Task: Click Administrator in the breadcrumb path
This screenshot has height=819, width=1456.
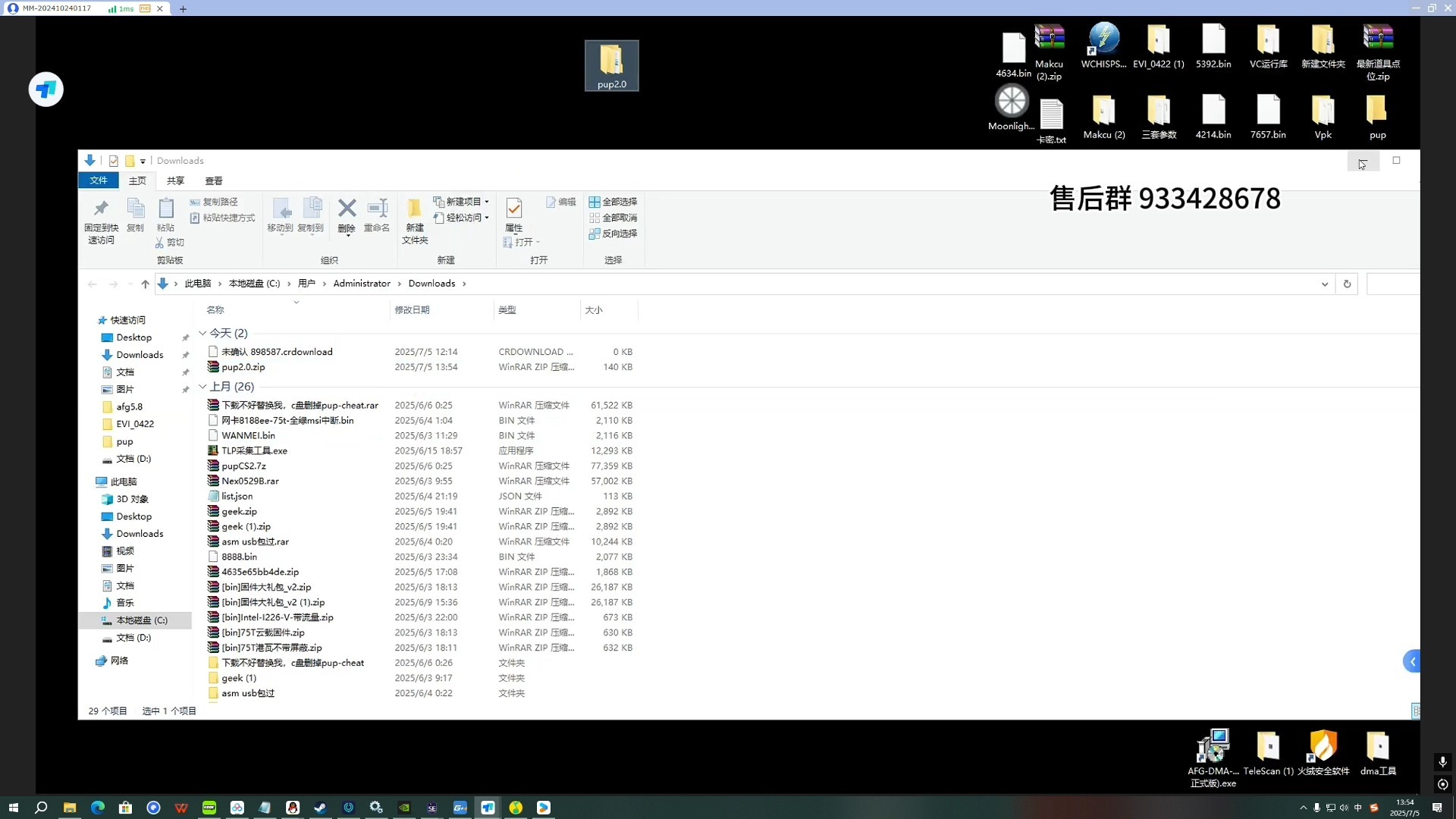Action: [362, 284]
